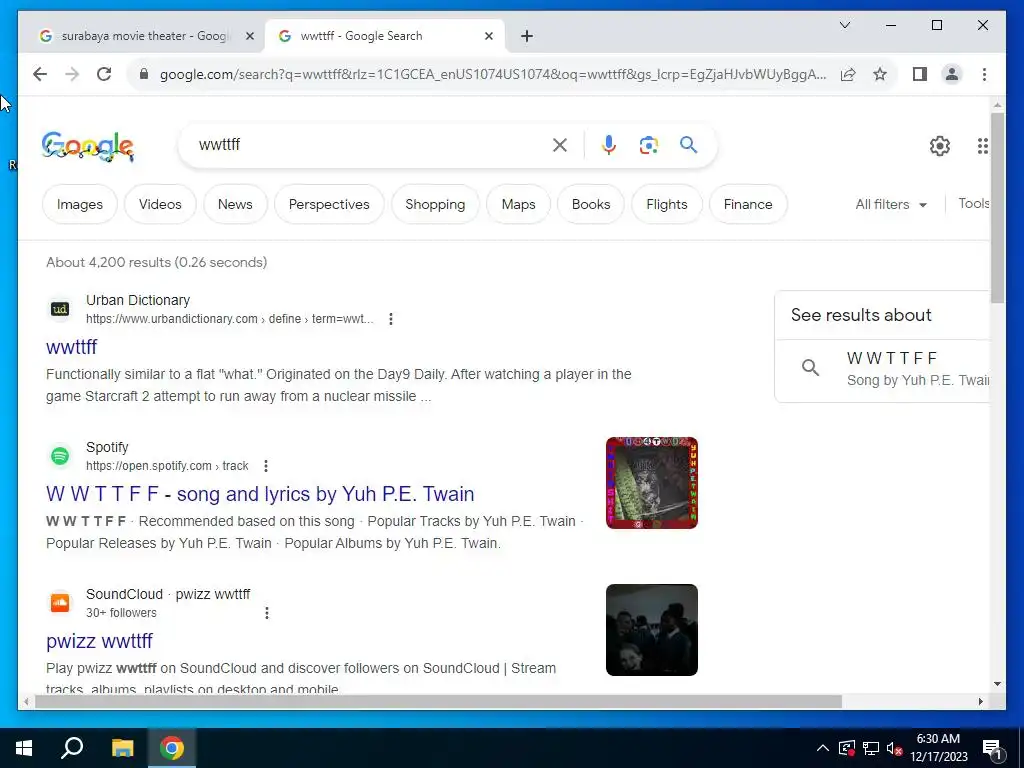Open more options for Urban Dictionary result
The width and height of the screenshot is (1024, 768).
click(x=391, y=319)
